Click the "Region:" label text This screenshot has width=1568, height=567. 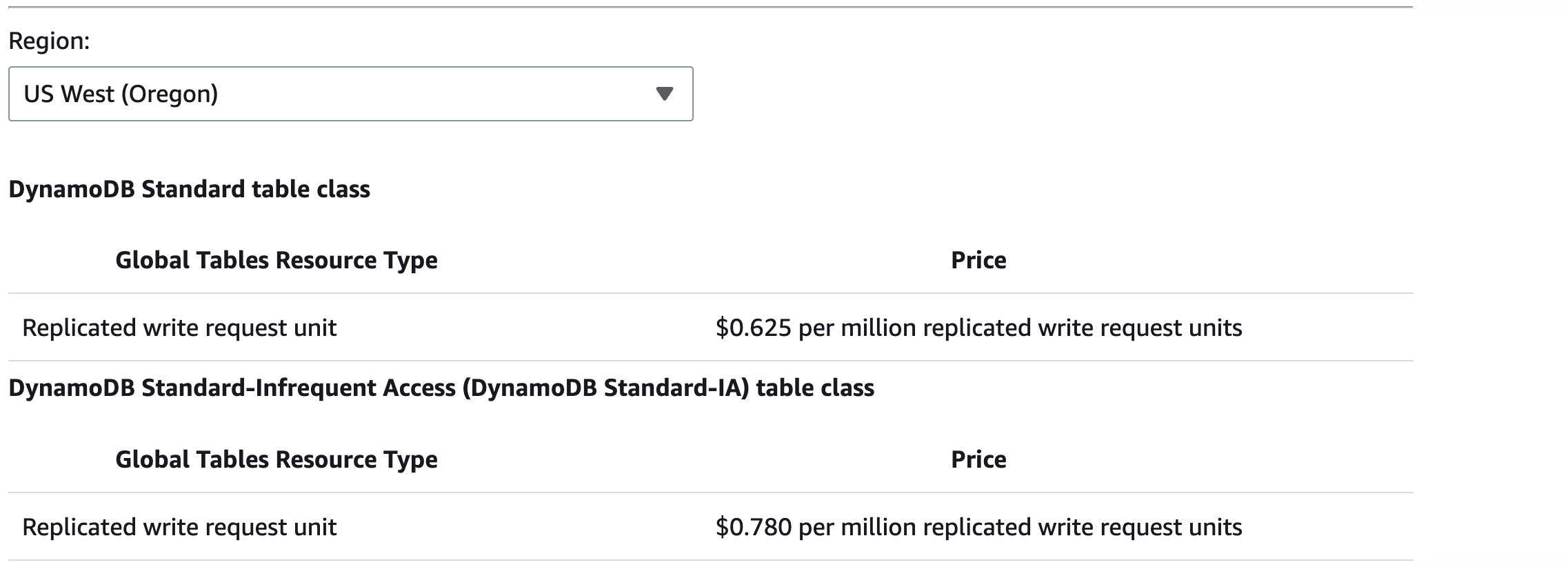pos(49,41)
